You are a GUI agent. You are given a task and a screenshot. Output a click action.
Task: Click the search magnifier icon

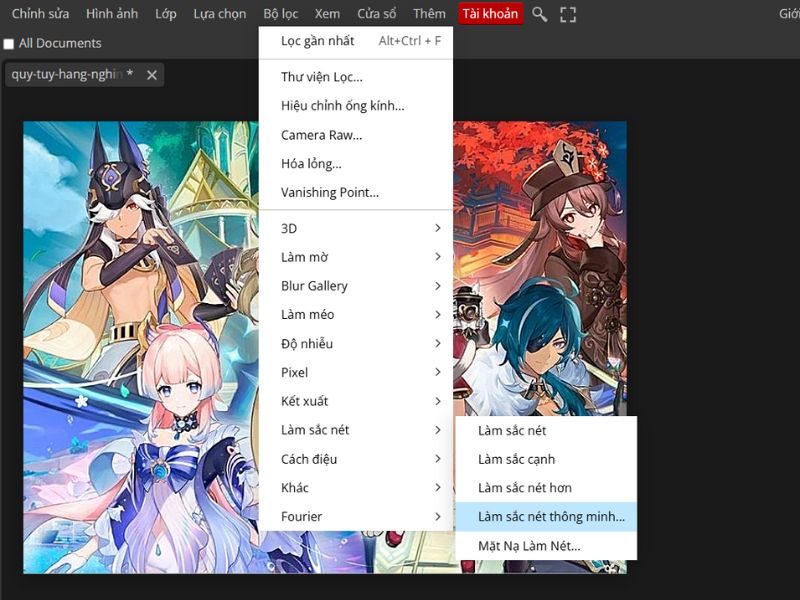point(539,14)
